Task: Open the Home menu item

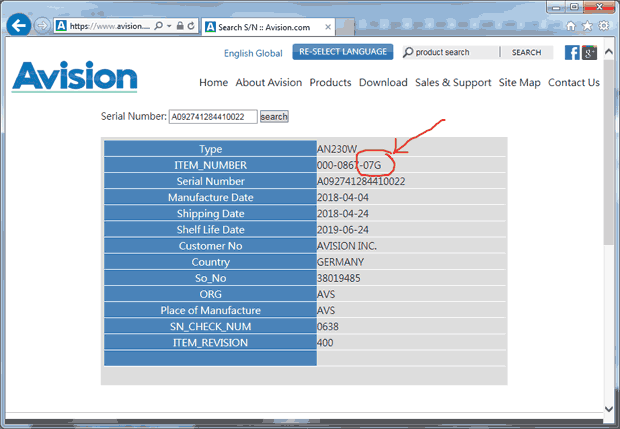Action: click(x=214, y=83)
